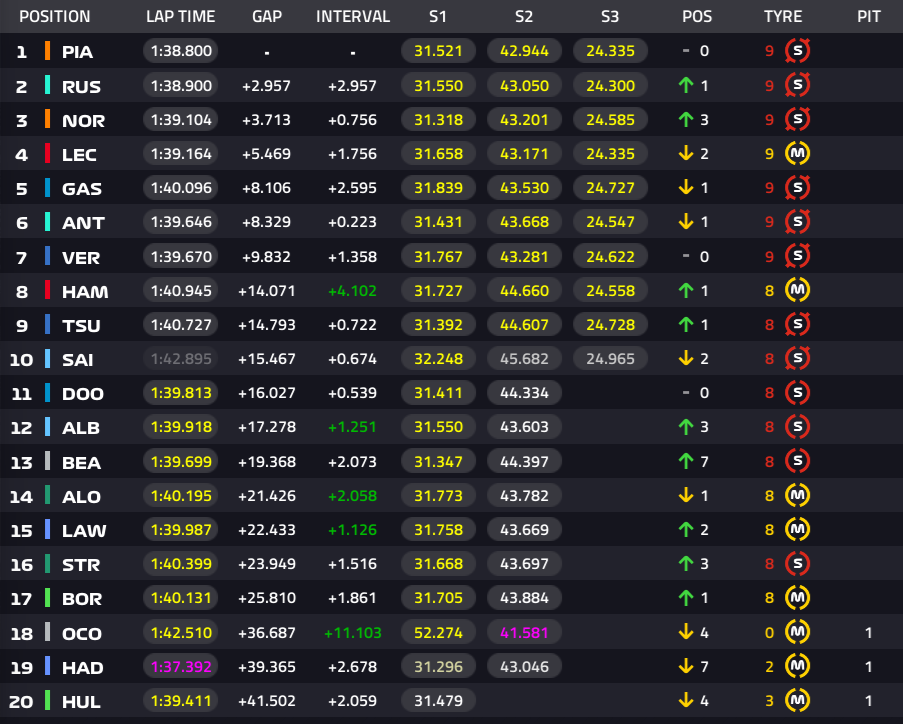The image size is (903, 724).
Task: Click BEA's green up arrow icon
Action: tap(685, 462)
